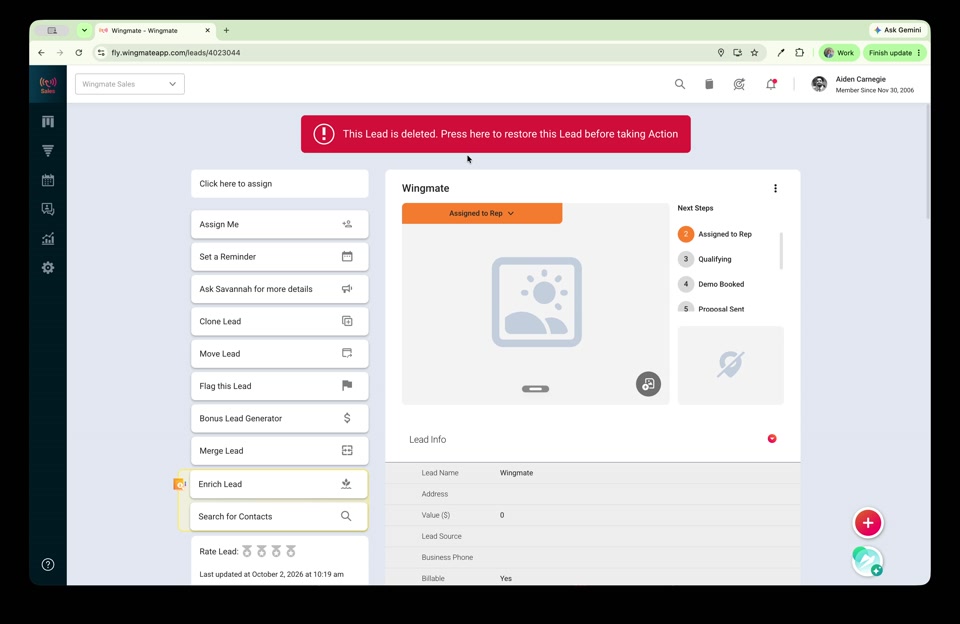Select the Proposal Sent step
This screenshot has height=624, width=960.
pos(711,308)
